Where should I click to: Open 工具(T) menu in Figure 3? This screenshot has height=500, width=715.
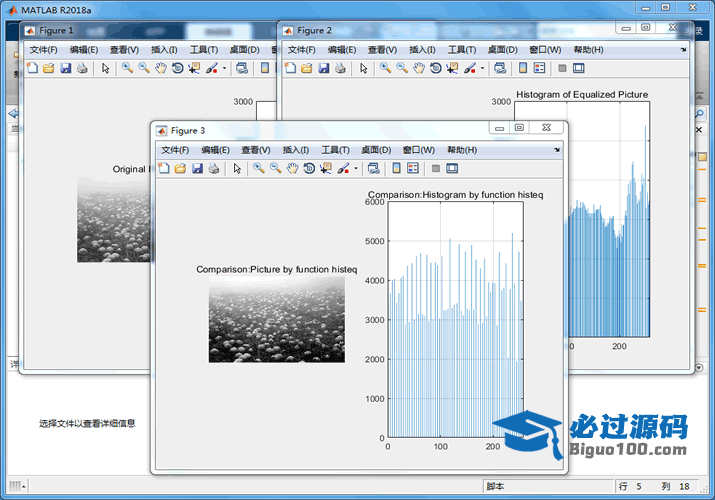[x=336, y=150]
